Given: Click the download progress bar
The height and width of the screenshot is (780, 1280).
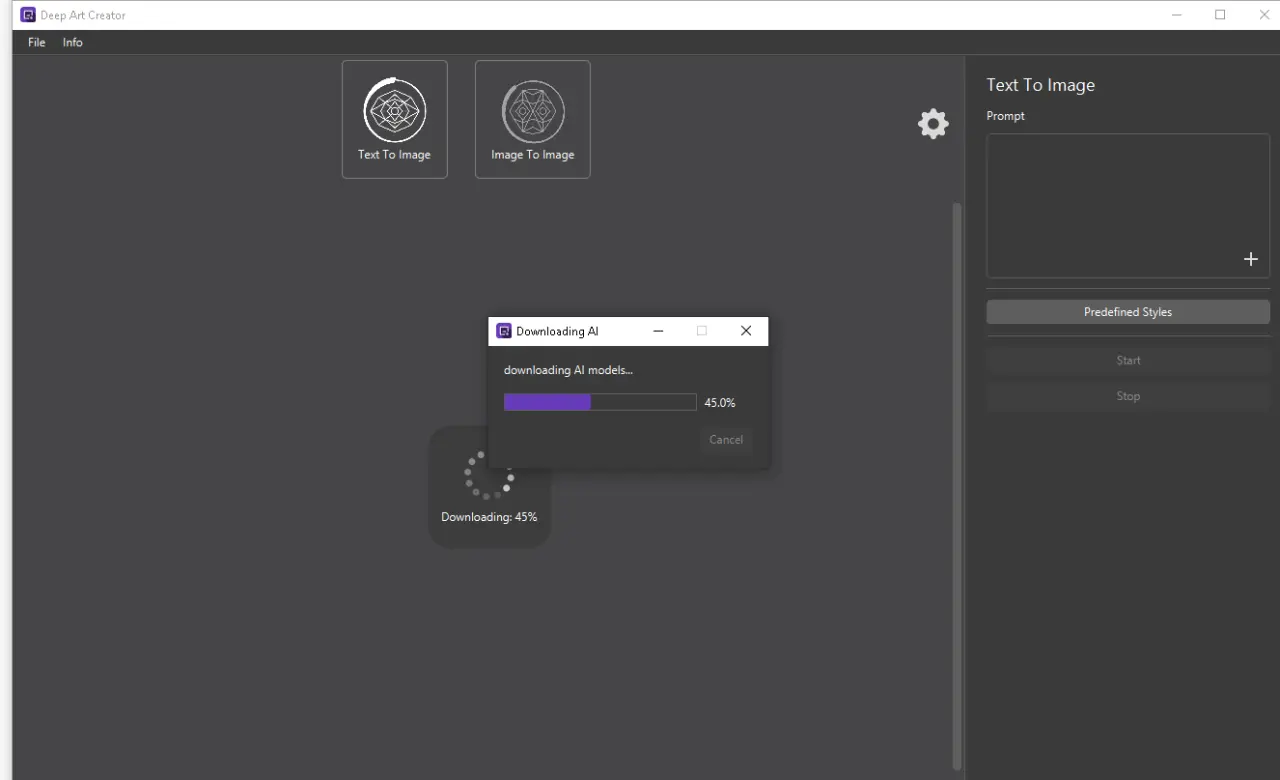Looking at the screenshot, I should click(x=600, y=402).
